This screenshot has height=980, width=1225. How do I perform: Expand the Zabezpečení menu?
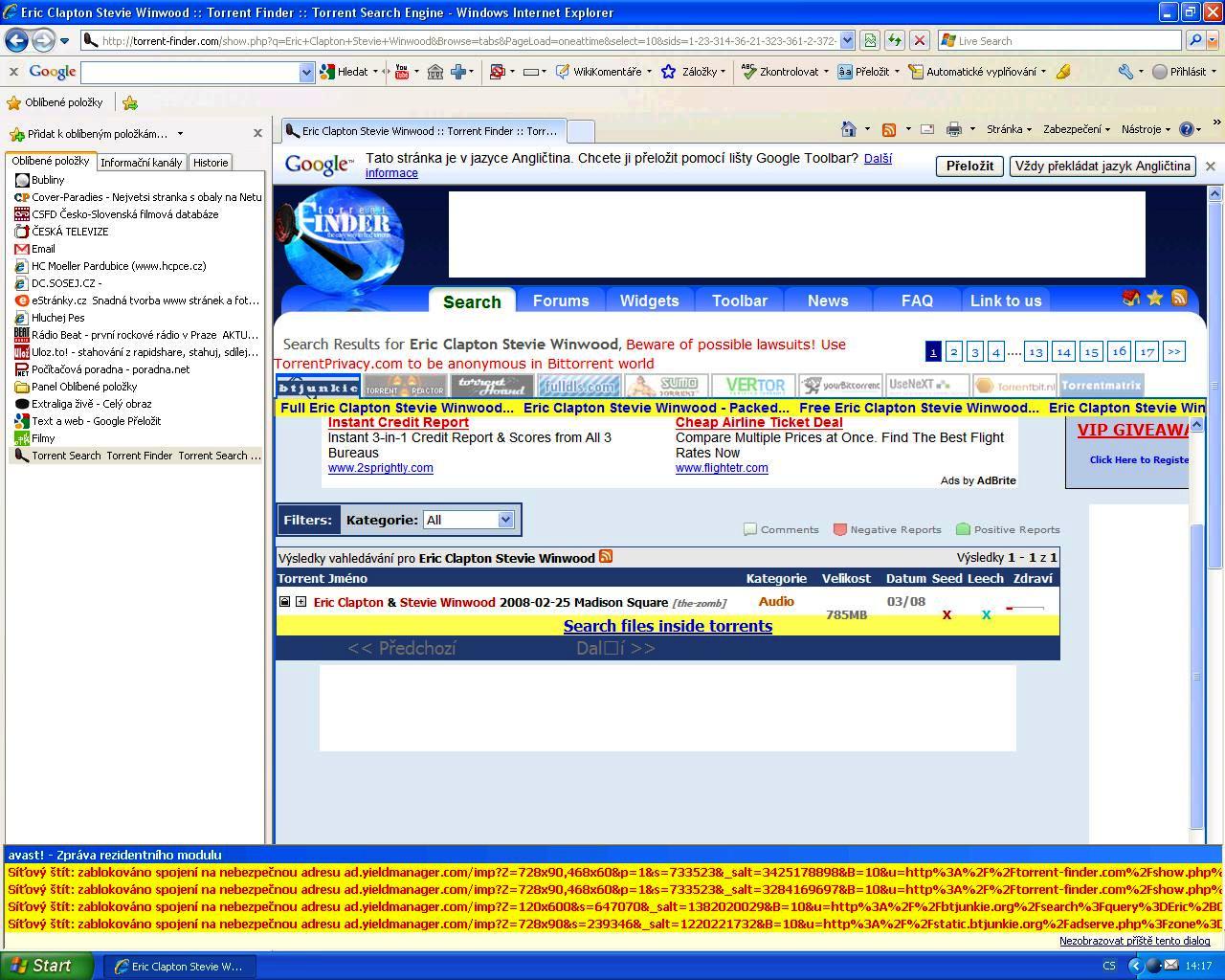point(1077,129)
